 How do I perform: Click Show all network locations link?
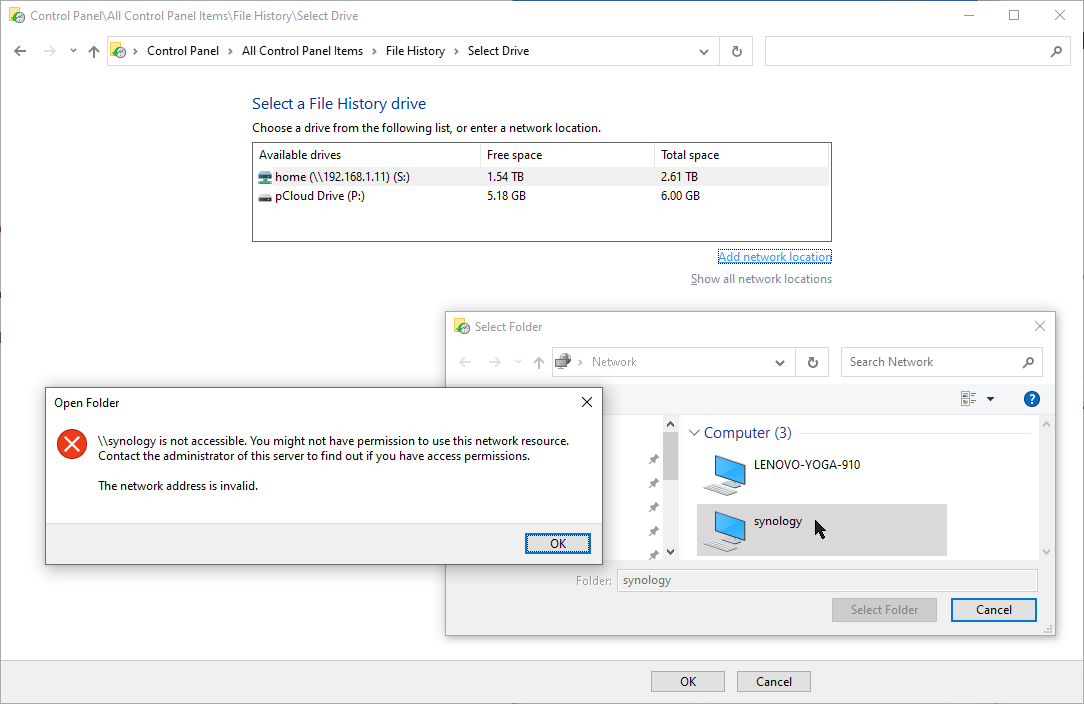pos(761,279)
